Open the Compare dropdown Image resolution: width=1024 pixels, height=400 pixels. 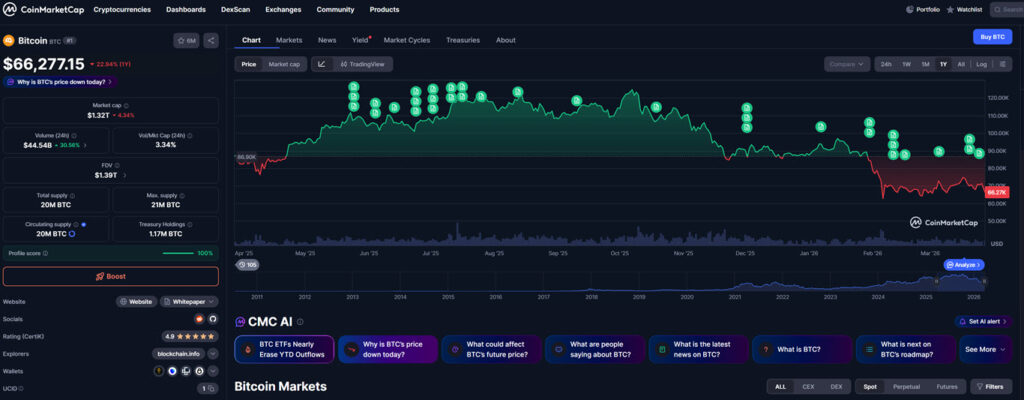tap(847, 64)
